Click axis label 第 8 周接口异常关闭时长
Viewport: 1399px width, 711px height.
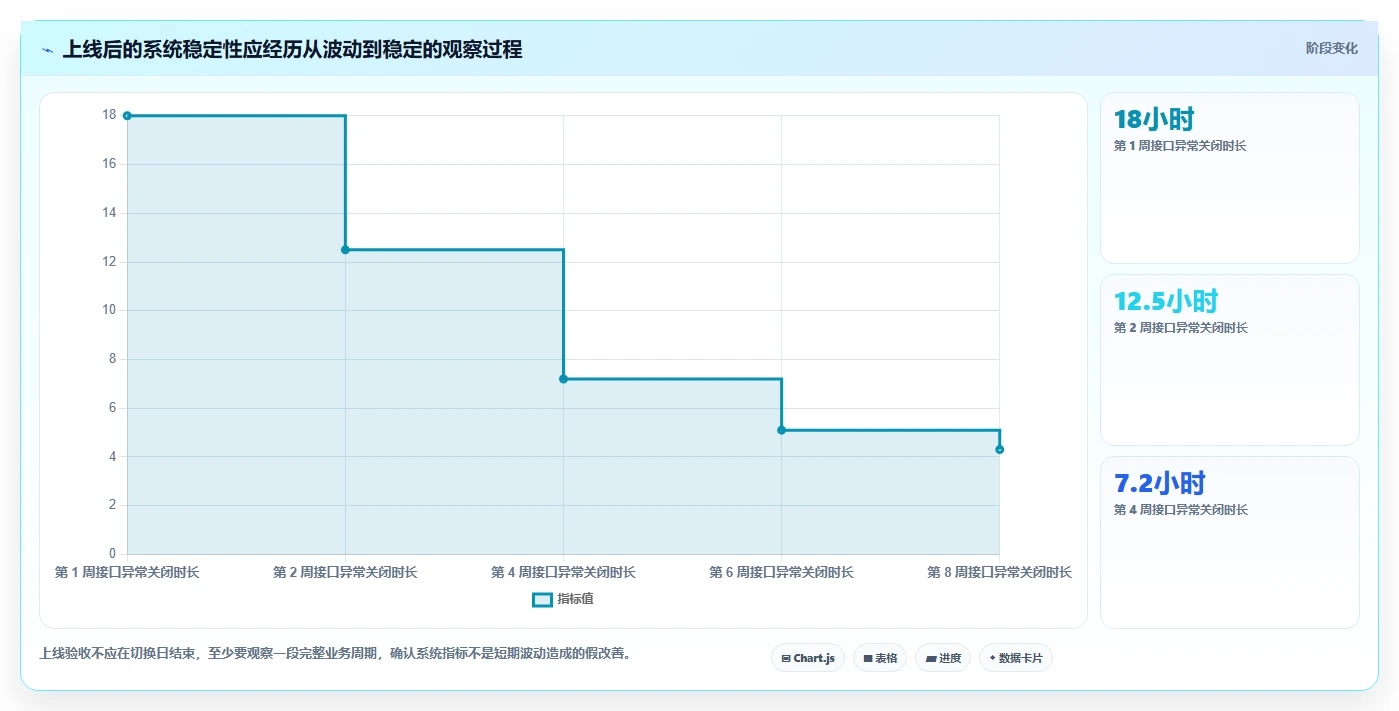pos(999,572)
